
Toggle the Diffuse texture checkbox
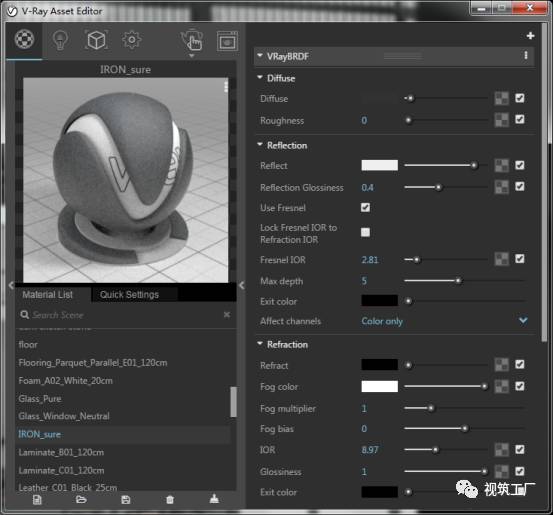519,98
